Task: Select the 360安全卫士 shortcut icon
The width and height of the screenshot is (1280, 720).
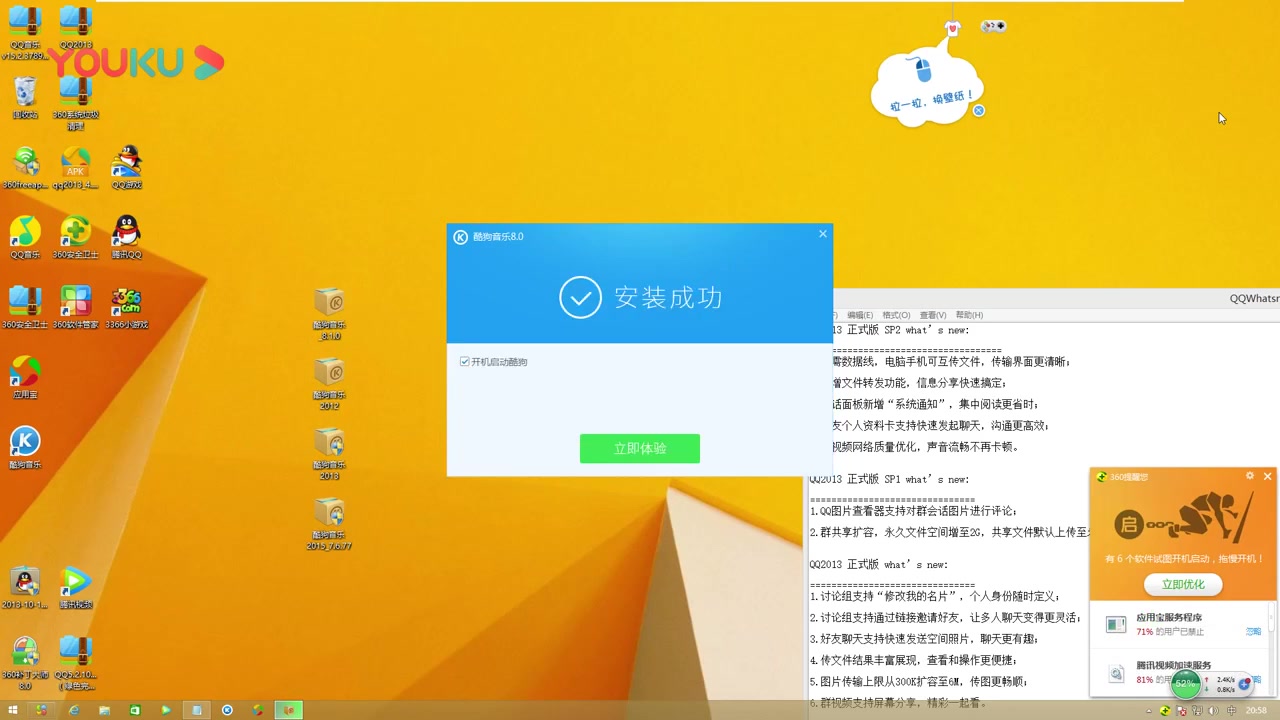Action: (76, 237)
